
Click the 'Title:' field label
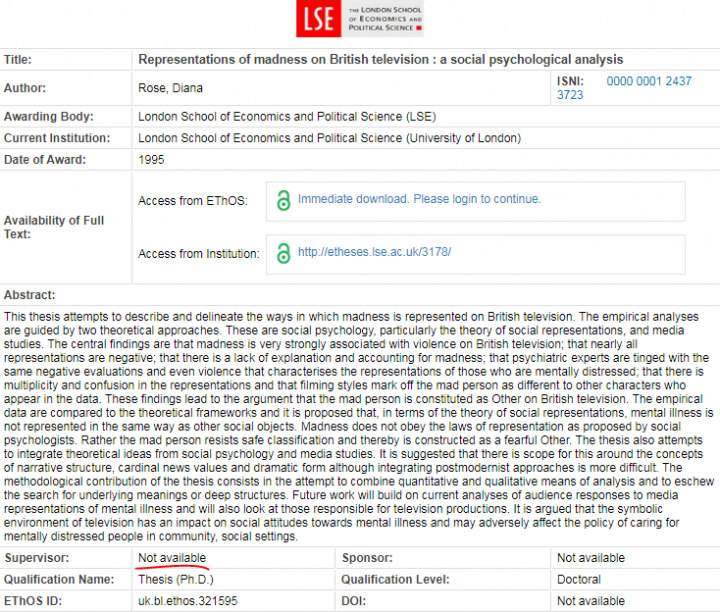tap(18, 59)
